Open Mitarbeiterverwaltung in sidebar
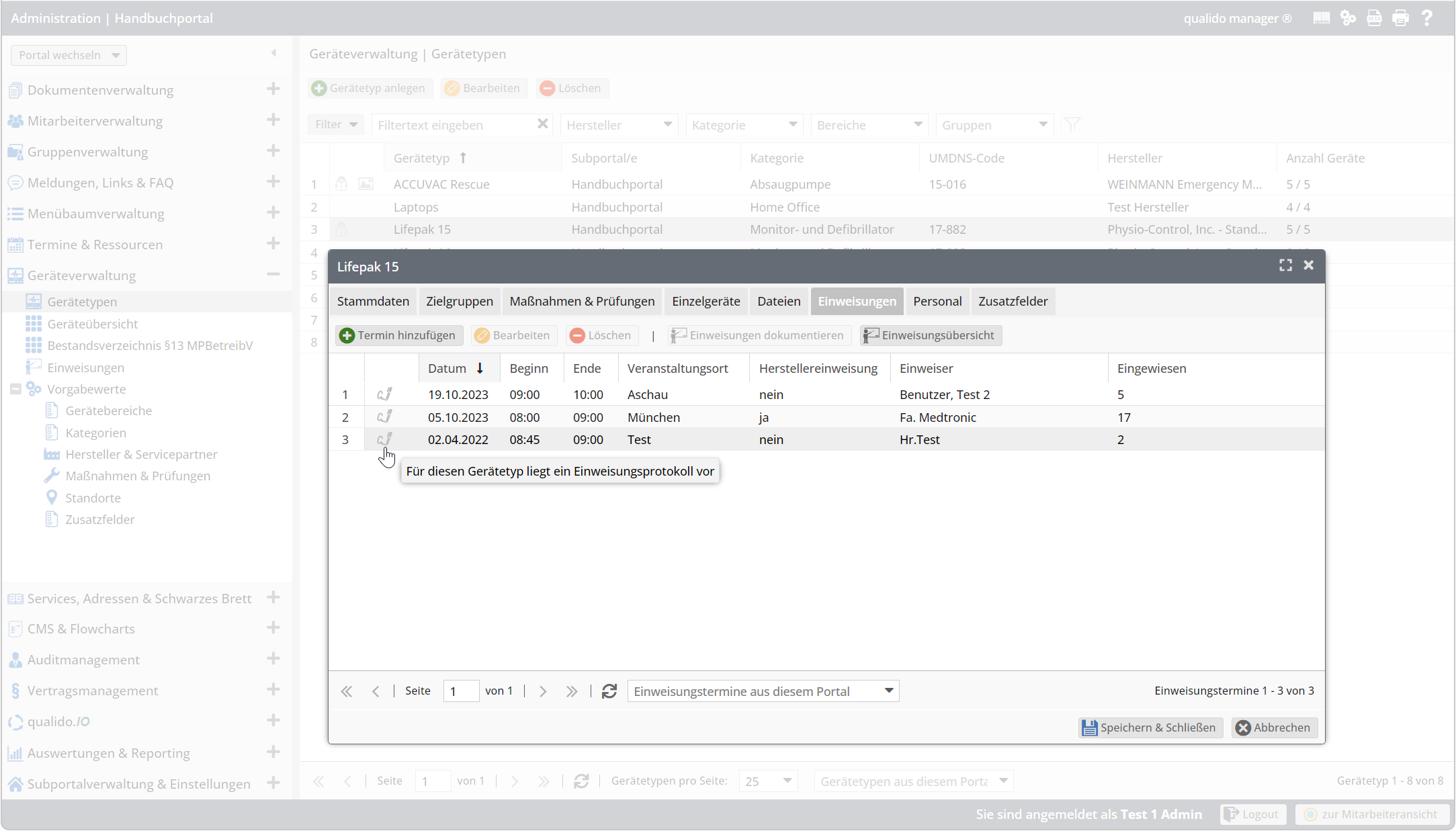Screen dimensions: 1456x831 pos(95,121)
